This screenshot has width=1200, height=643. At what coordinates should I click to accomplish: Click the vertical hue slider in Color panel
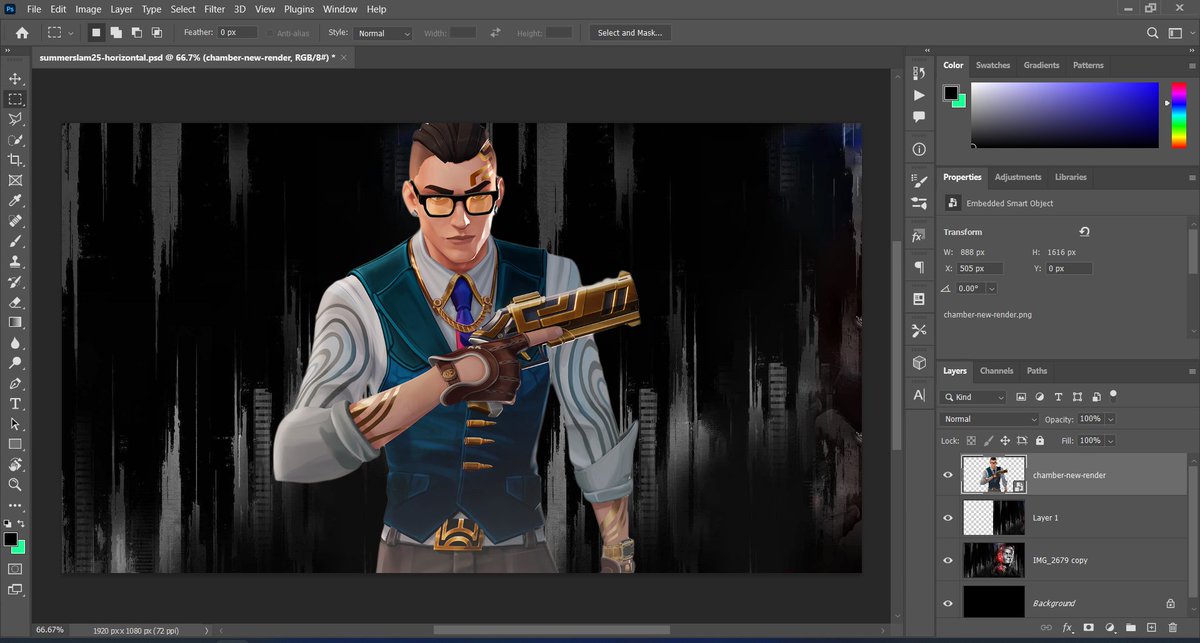point(1178,115)
